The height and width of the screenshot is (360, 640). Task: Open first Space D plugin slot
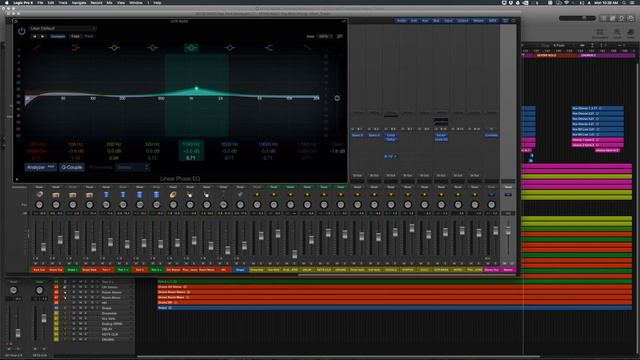click(357, 135)
